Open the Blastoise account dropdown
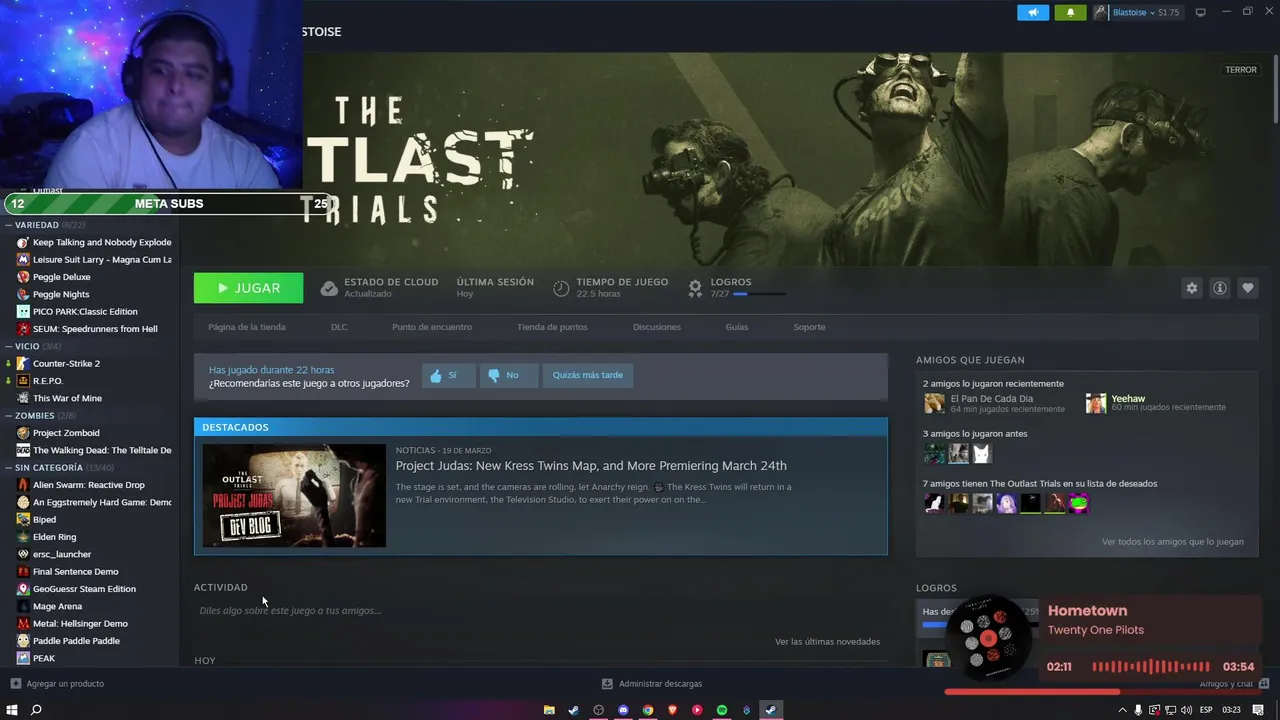Image resolution: width=1280 pixels, height=720 pixels. [x=1136, y=12]
